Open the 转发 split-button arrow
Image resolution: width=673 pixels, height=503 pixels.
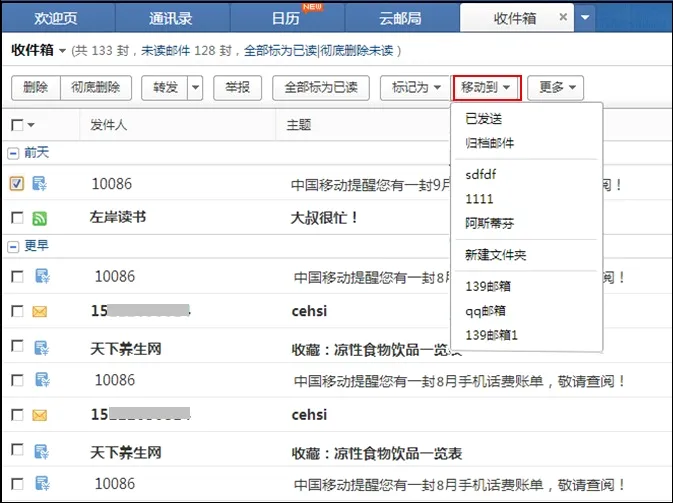coord(195,88)
